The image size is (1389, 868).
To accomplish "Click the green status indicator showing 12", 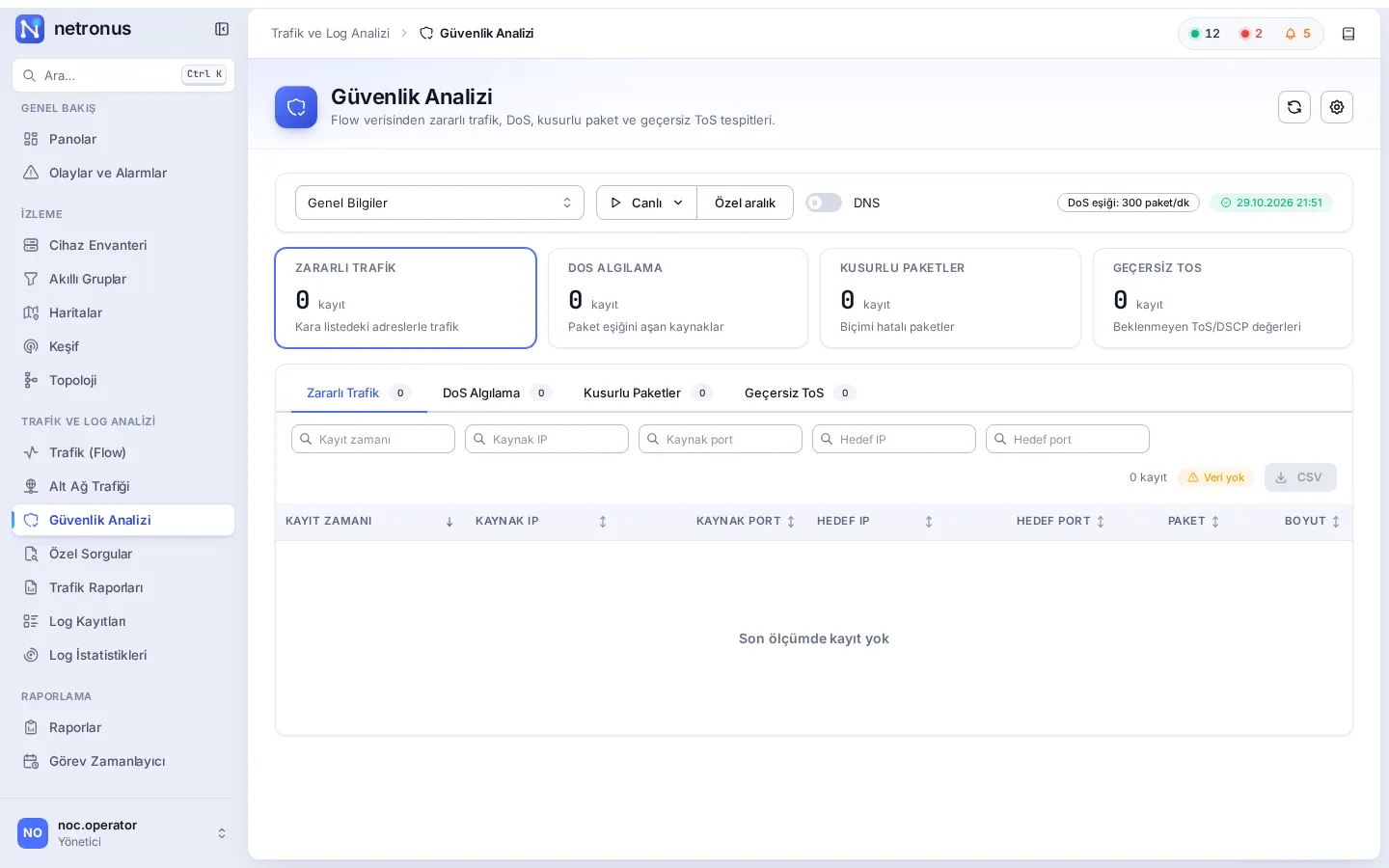I will click(x=1206, y=34).
